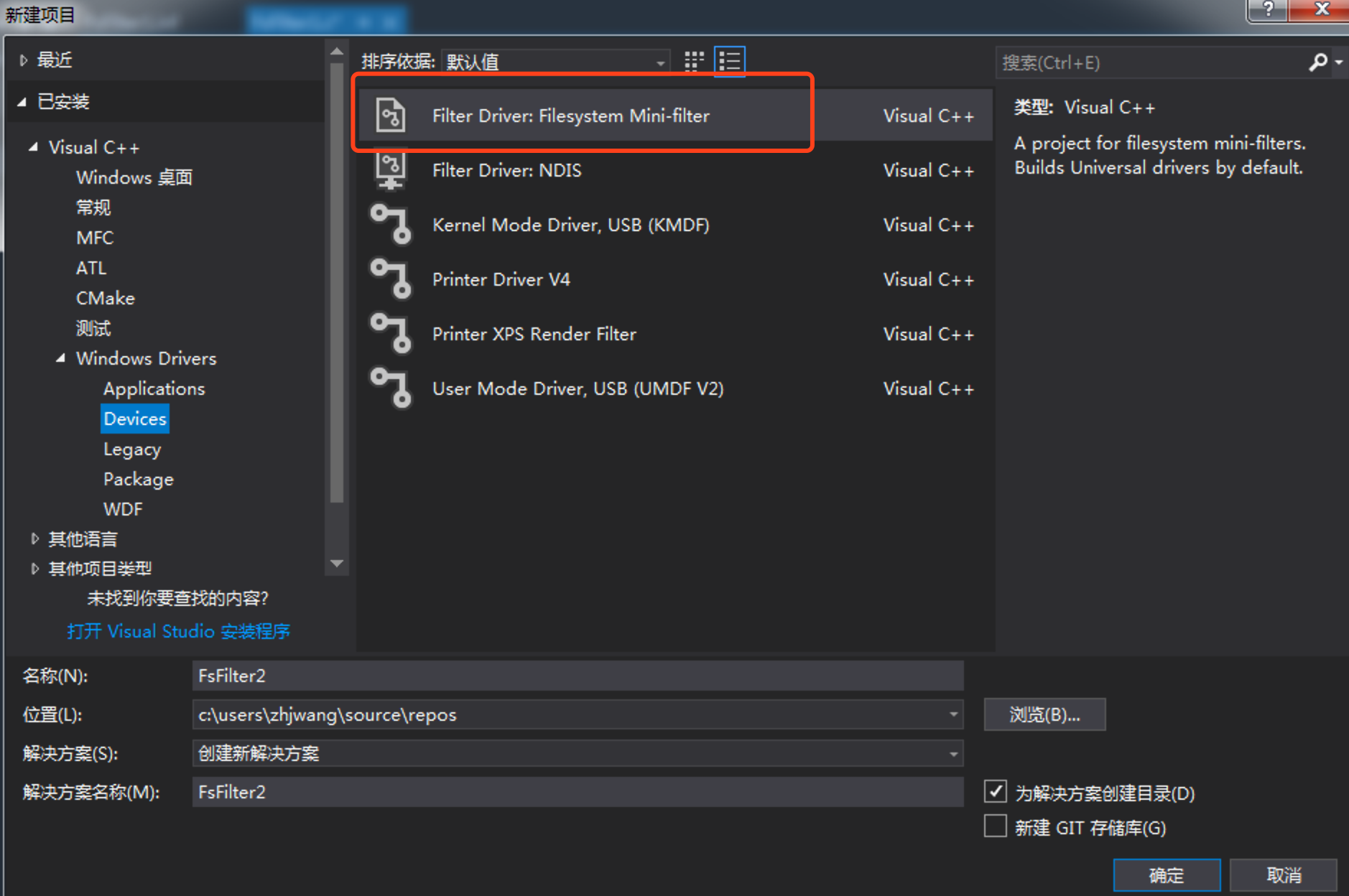
Task: Close the 新建项目 dialog
Action: click(x=1320, y=9)
